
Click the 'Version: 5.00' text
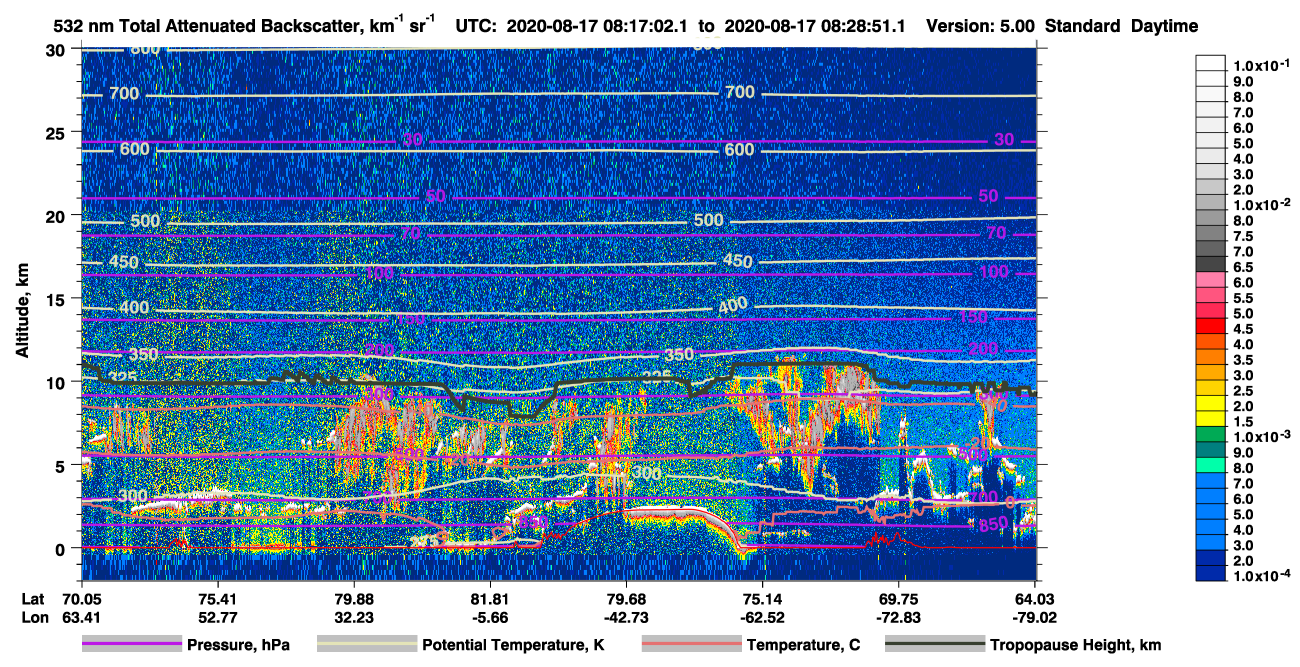[981, 26]
